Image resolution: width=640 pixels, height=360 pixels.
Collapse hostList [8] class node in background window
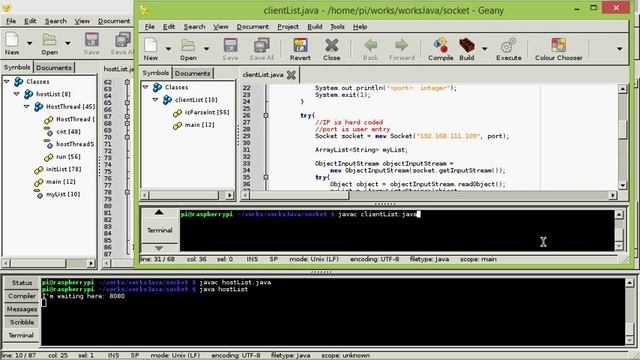(x=17, y=94)
